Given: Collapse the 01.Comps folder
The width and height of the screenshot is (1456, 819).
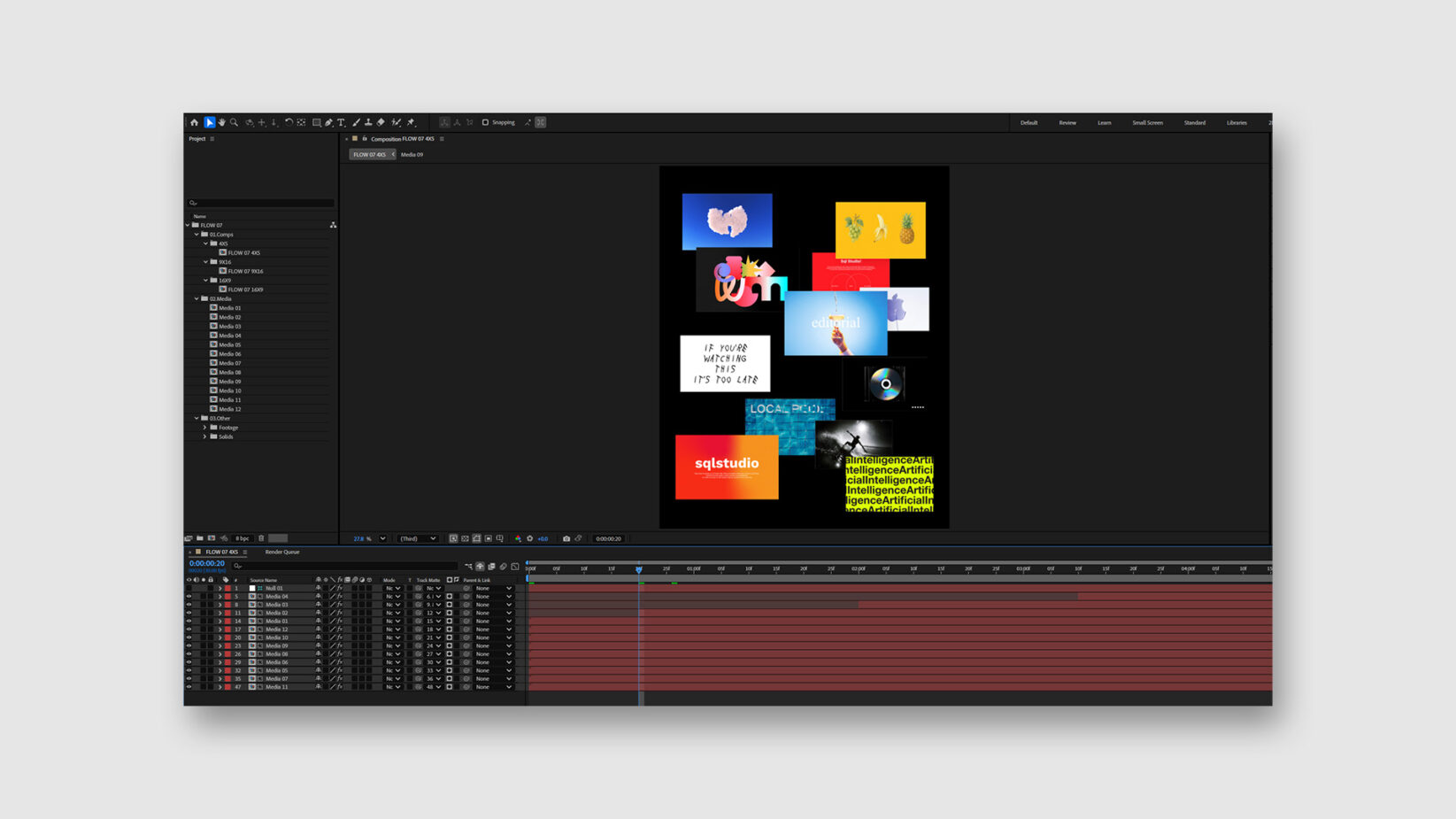Looking at the screenshot, I should [x=196, y=235].
